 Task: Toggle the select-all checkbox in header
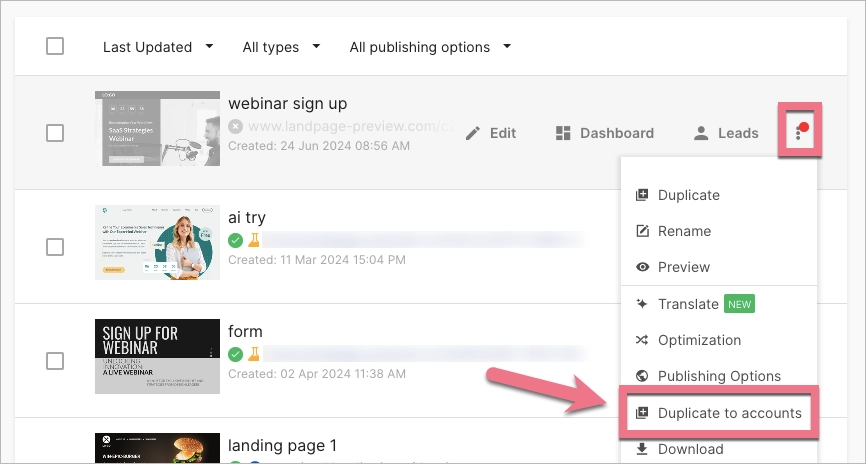(x=55, y=46)
